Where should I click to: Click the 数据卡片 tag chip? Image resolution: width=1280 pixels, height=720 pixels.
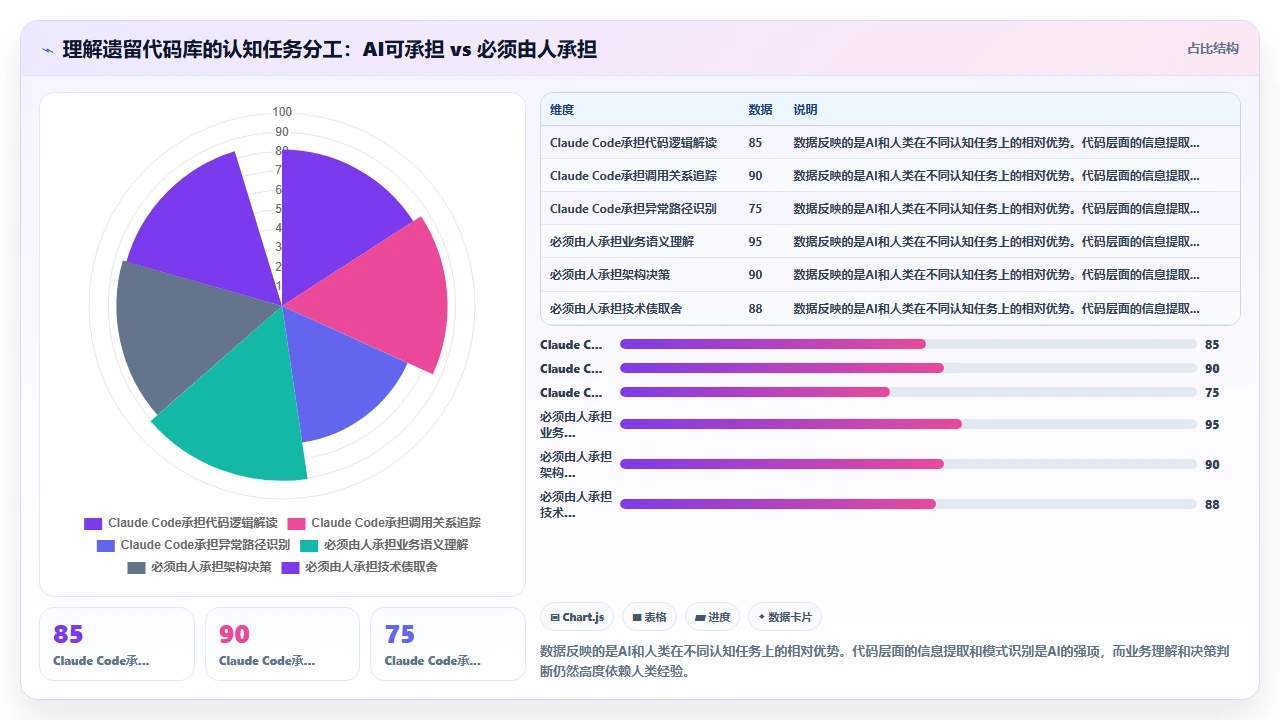[785, 617]
